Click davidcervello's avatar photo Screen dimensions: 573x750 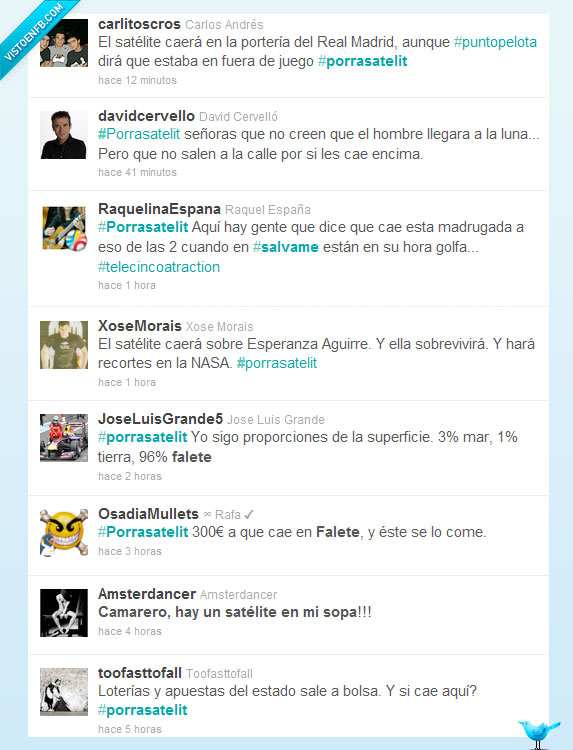tap(64, 135)
